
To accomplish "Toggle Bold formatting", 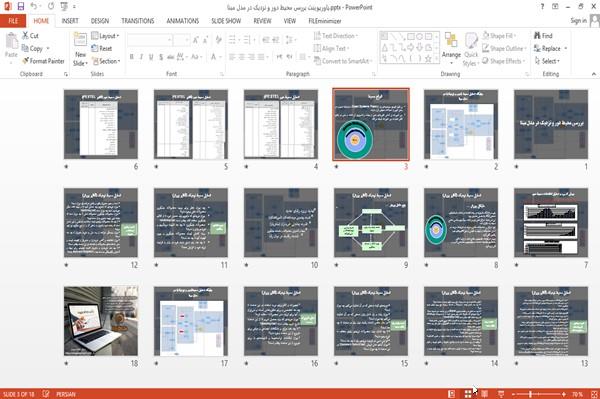I will (x=132, y=57).
